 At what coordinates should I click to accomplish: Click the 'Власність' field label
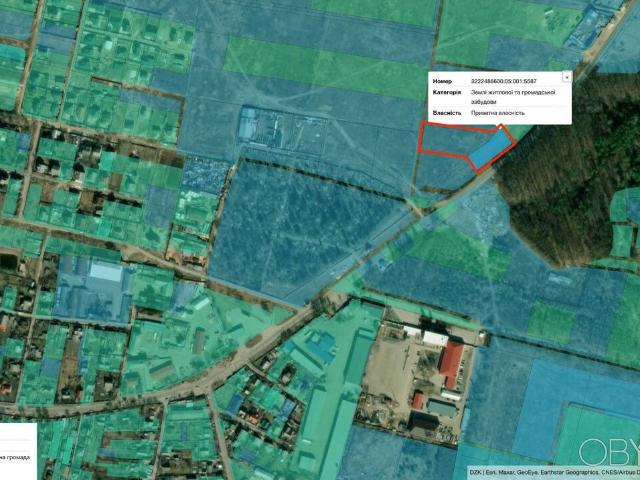click(x=446, y=113)
